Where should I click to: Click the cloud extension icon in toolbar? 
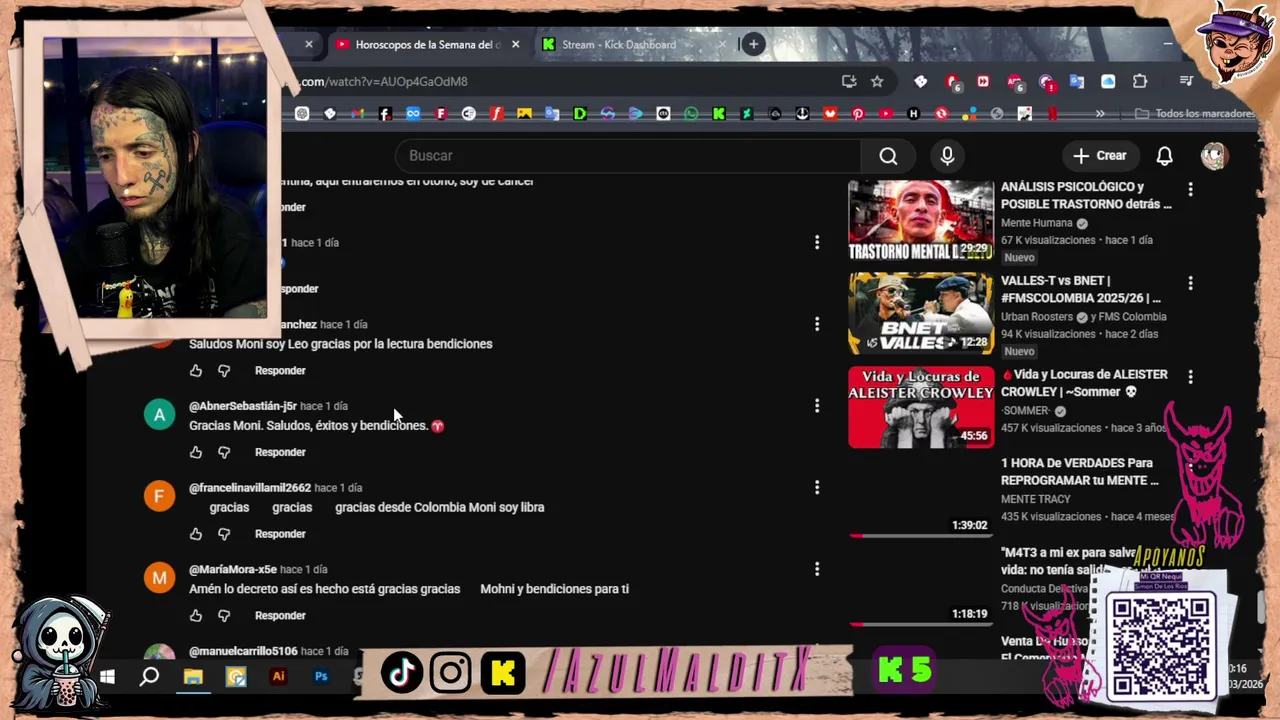1108,81
